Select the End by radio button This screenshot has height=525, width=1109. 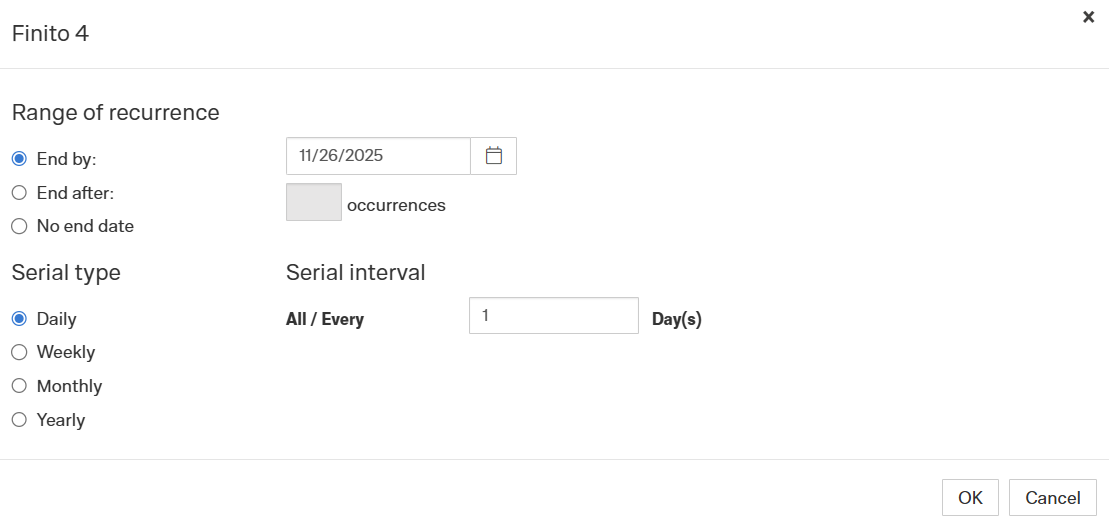pos(19,159)
